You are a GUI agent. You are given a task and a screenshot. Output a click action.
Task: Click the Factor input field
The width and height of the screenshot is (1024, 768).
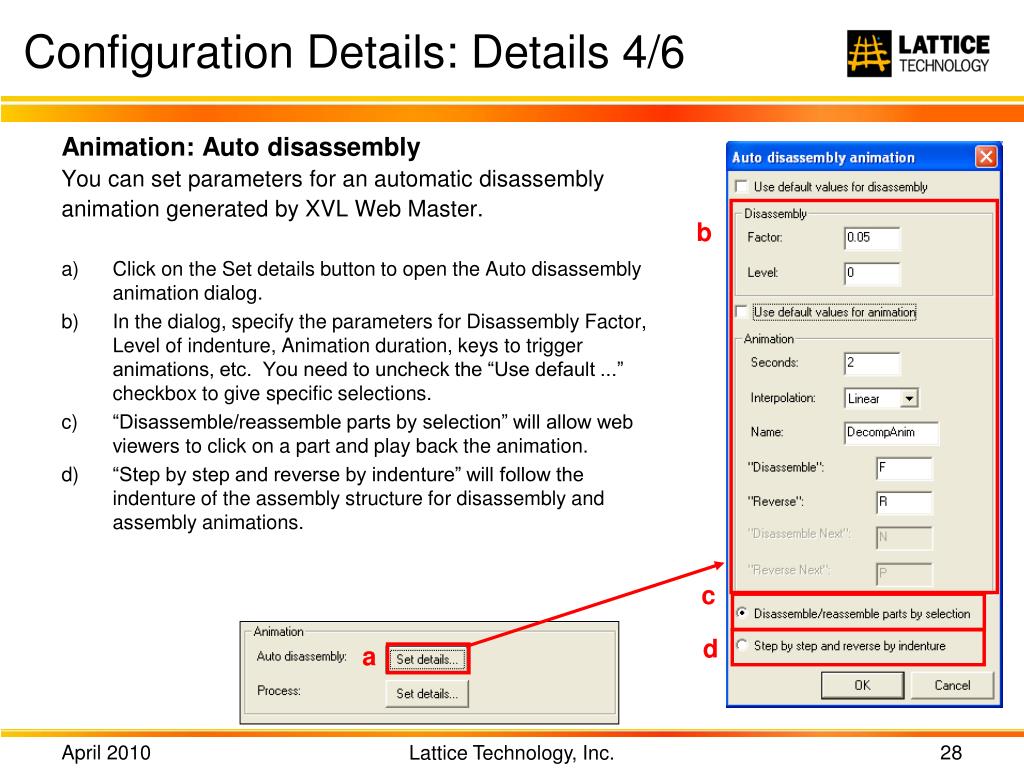(x=872, y=238)
